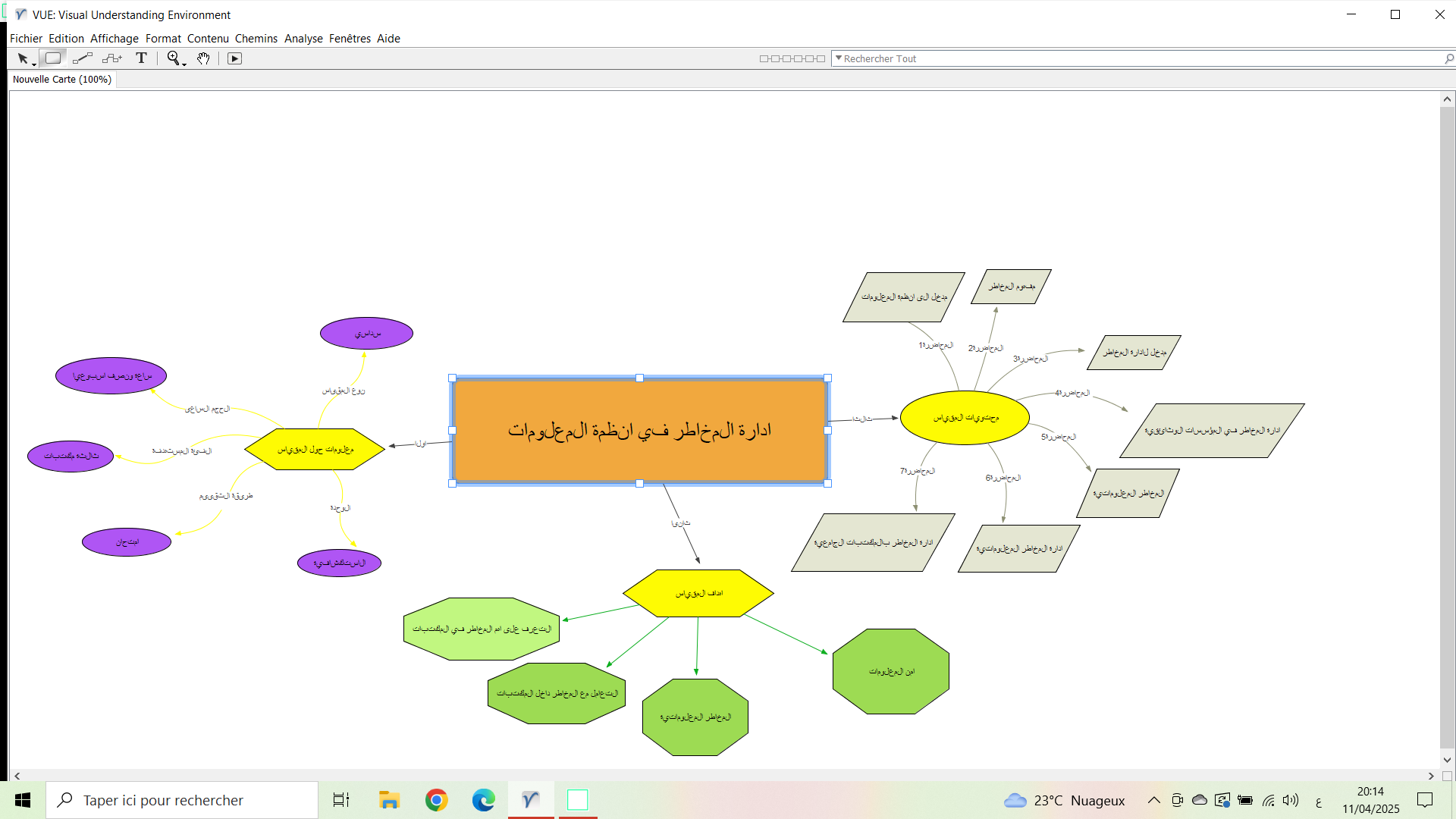Screen dimensions: 1456x819
Task: Select the central orange rectangle node
Action: (639, 455)
